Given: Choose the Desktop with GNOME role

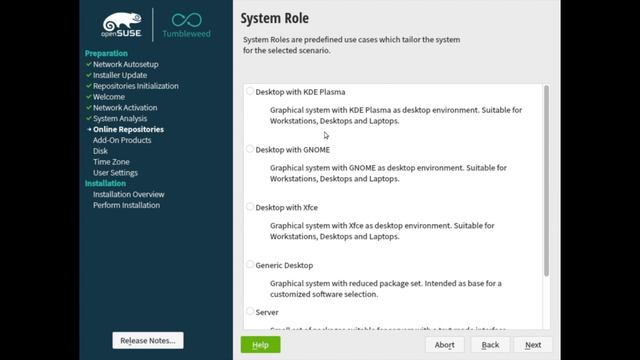Looking at the screenshot, I should pos(250,149).
